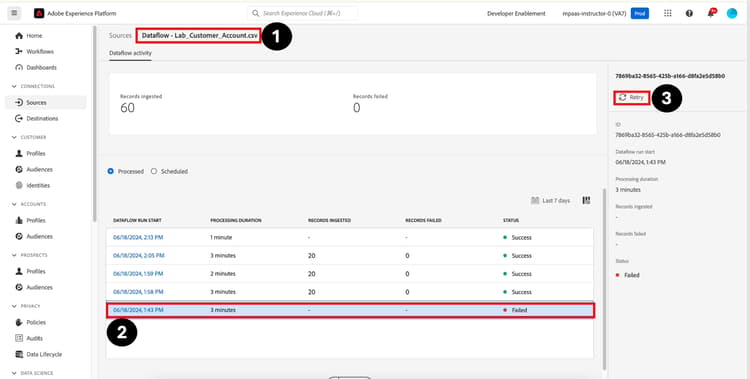Viewport: 750px width, 379px height.
Task: Sort by Dataflow Run Start column header
Action: [x=137, y=221]
